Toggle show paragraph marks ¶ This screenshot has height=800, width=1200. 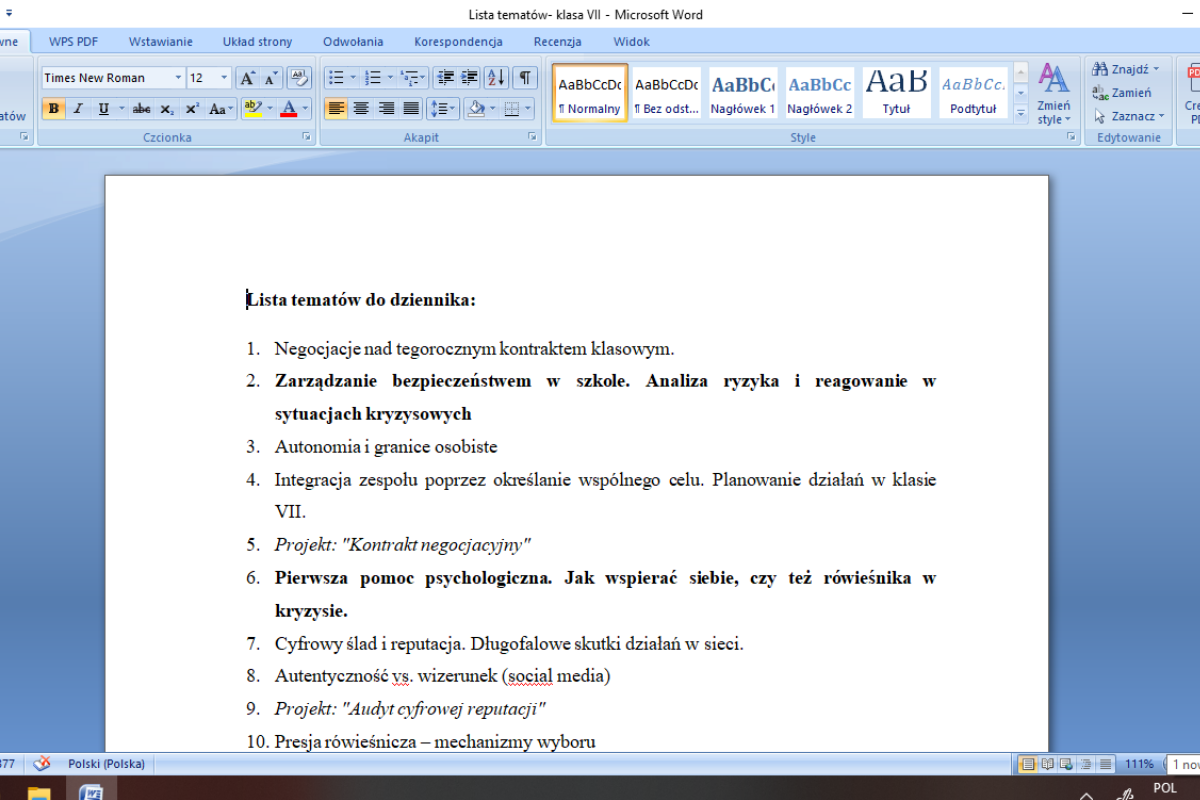coord(525,78)
